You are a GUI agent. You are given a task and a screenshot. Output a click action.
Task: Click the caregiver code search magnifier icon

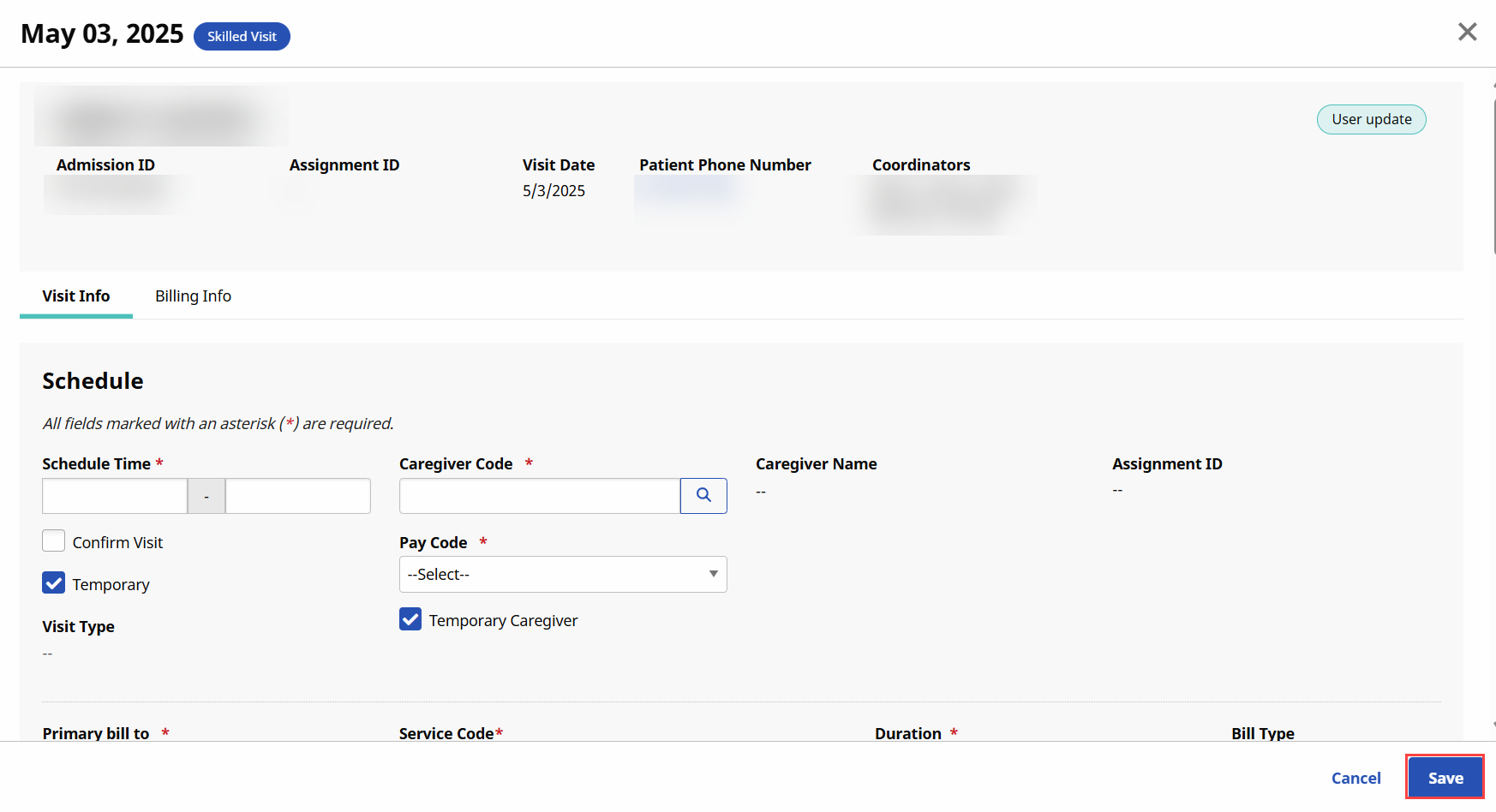[703, 496]
